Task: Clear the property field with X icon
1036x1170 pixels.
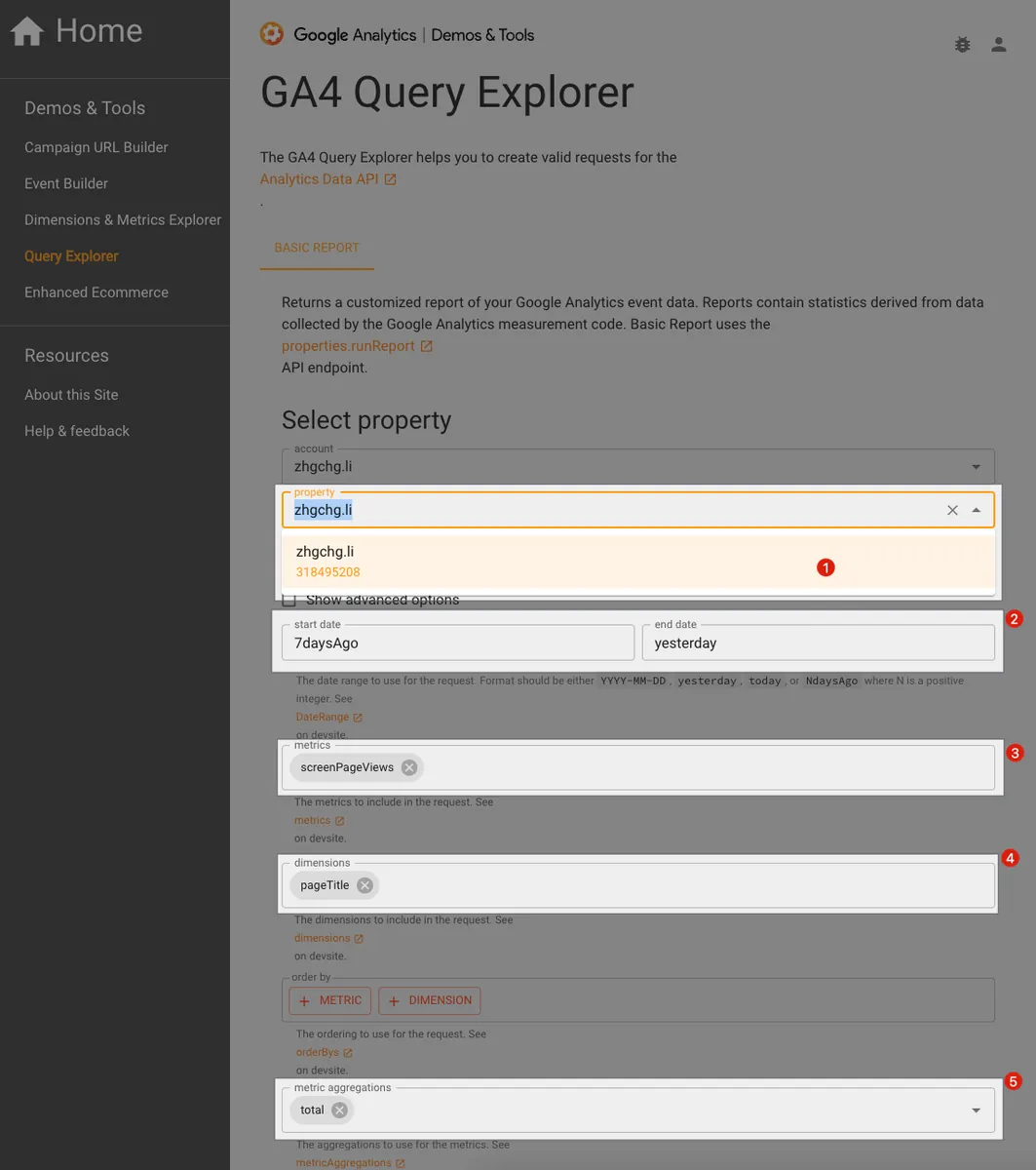Action: coord(952,510)
